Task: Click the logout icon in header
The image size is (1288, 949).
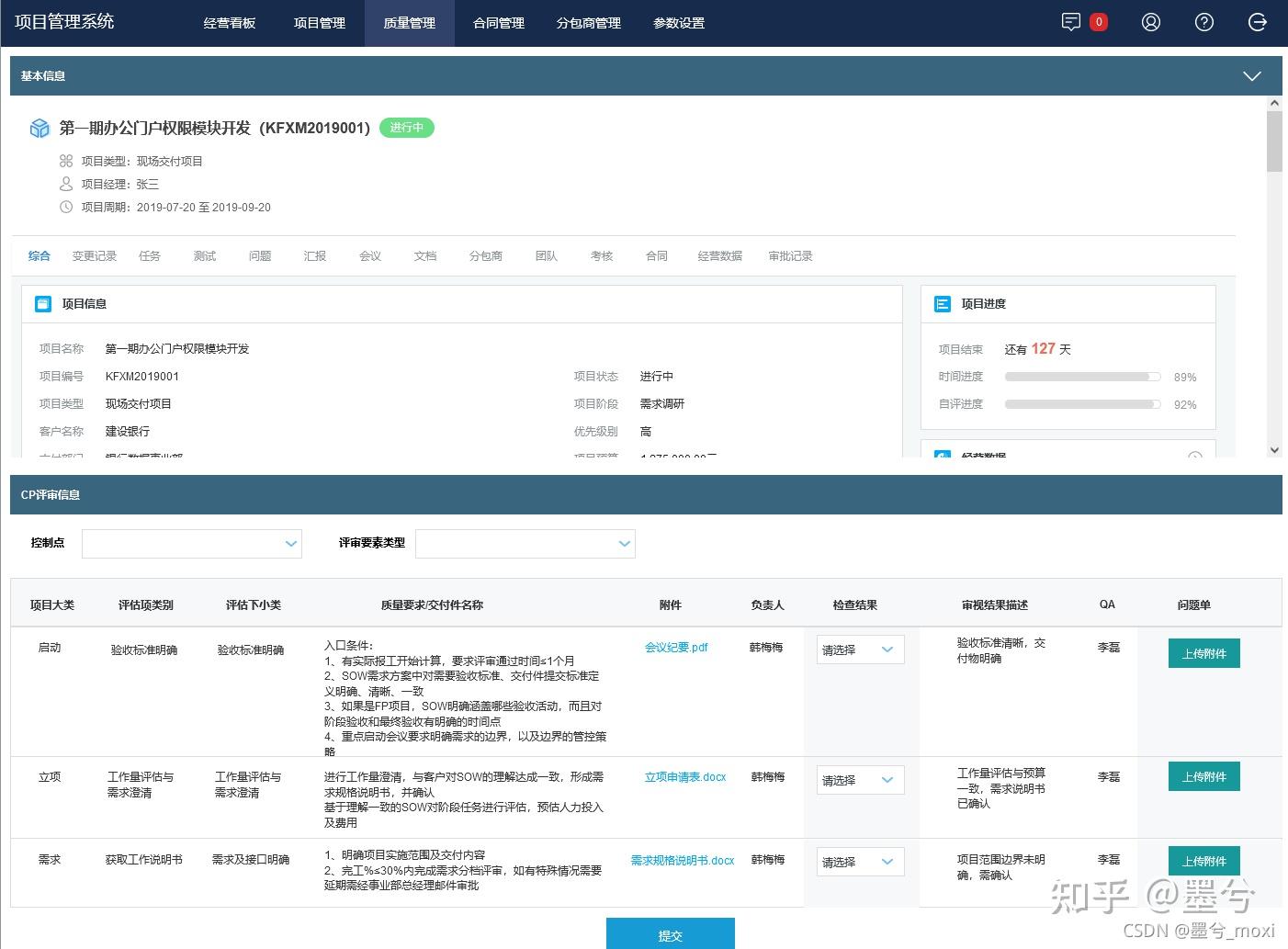Action: click(x=1258, y=22)
